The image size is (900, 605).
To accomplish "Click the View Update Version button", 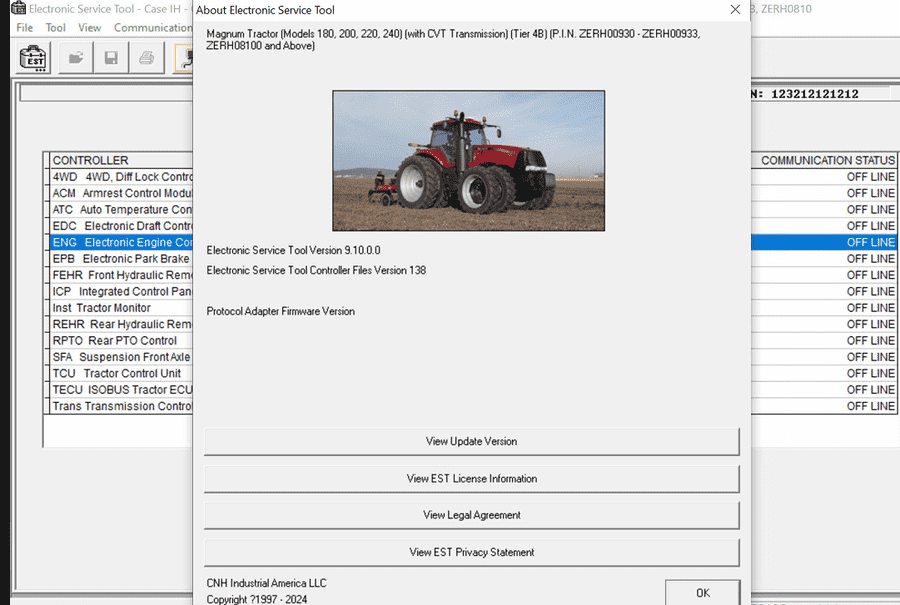I will pyautogui.click(x=471, y=441).
